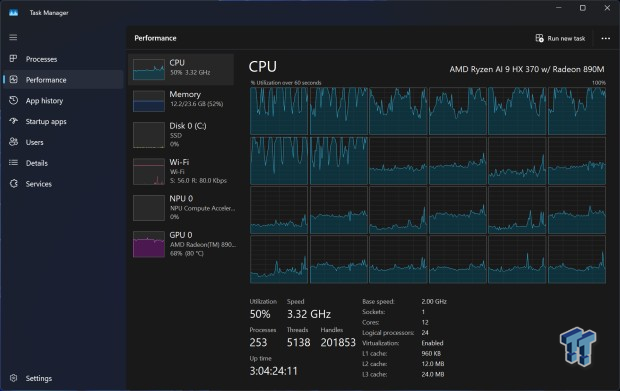This screenshot has width=620, height=391.
Task: Click the Task Manager app icon
Action: pos(13,13)
